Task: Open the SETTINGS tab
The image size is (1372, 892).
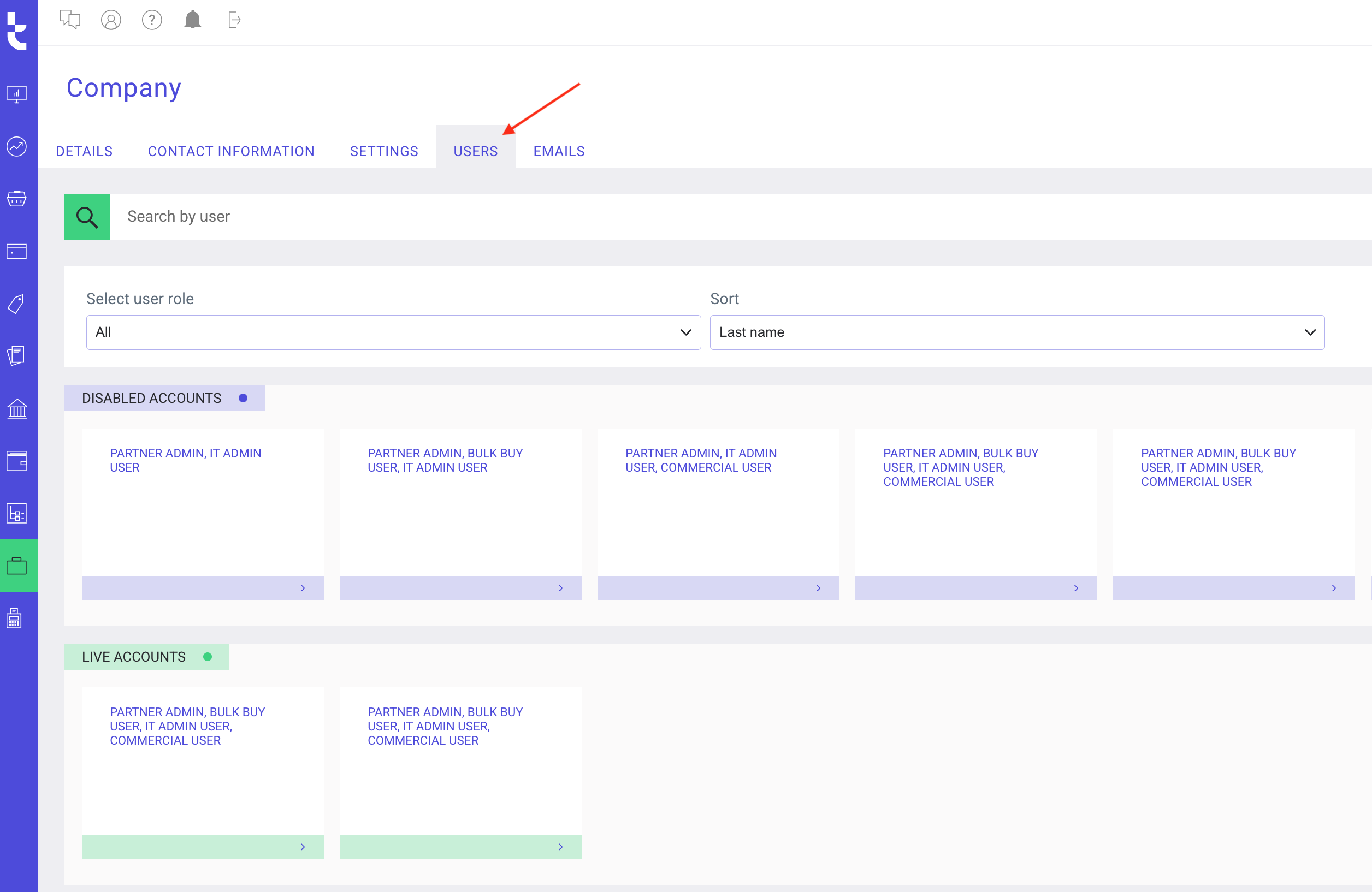Action: coord(384,152)
